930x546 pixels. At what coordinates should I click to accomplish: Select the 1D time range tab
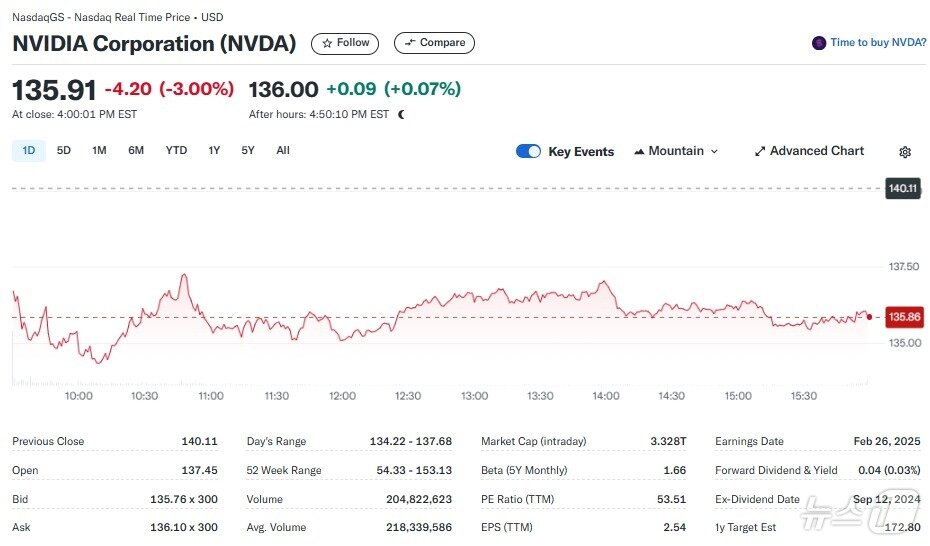(x=29, y=151)
